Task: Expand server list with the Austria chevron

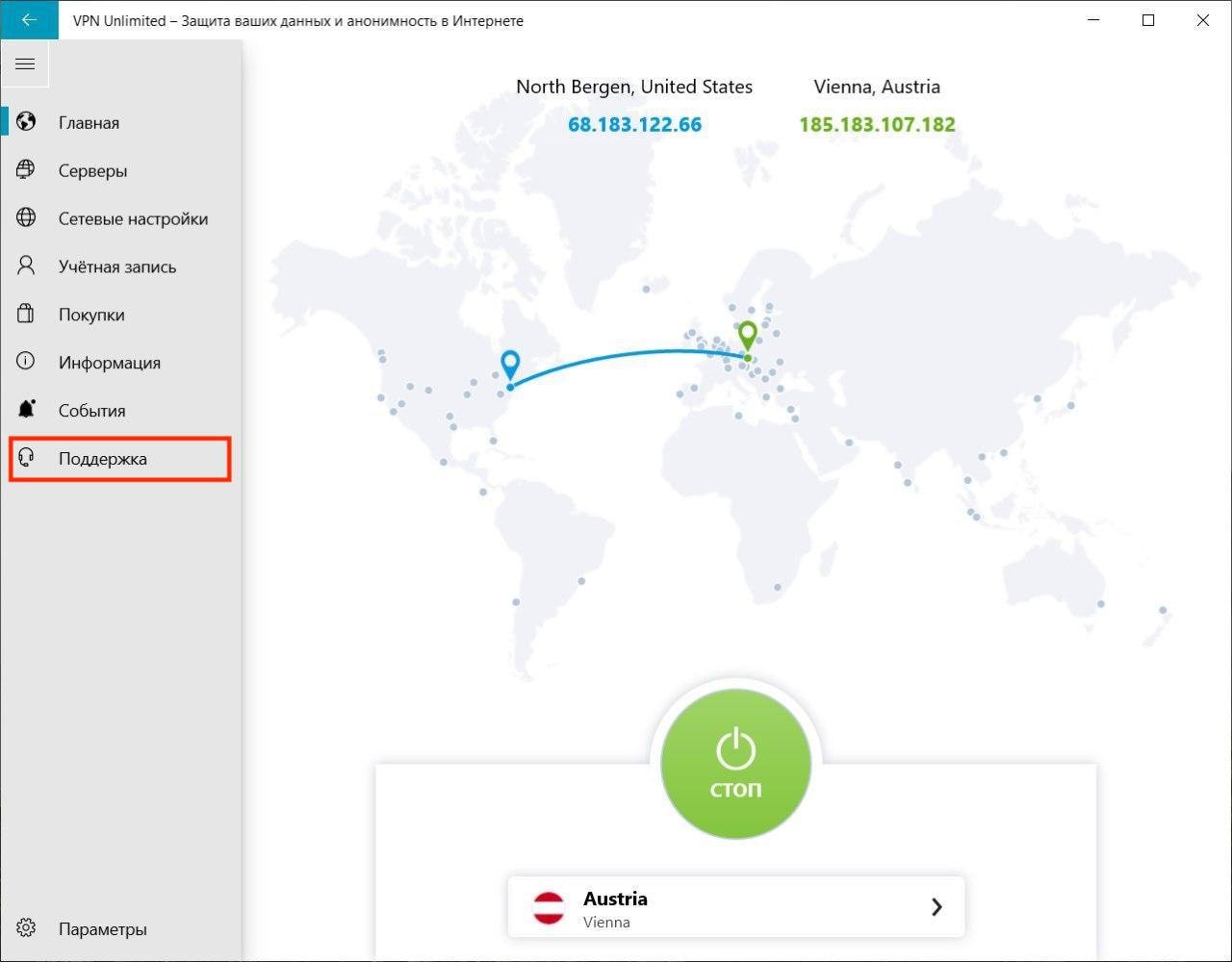Action: pos(936,907)
